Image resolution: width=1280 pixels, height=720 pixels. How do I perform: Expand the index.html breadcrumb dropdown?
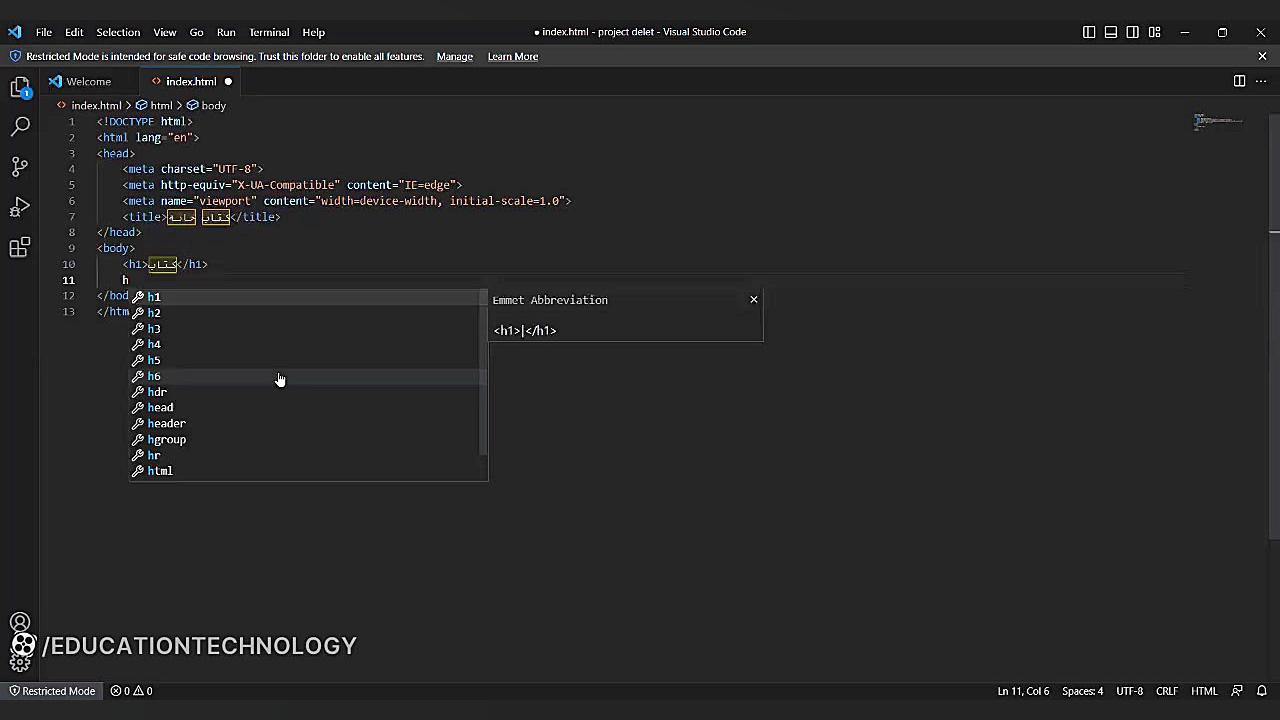(x=96, y=105)
